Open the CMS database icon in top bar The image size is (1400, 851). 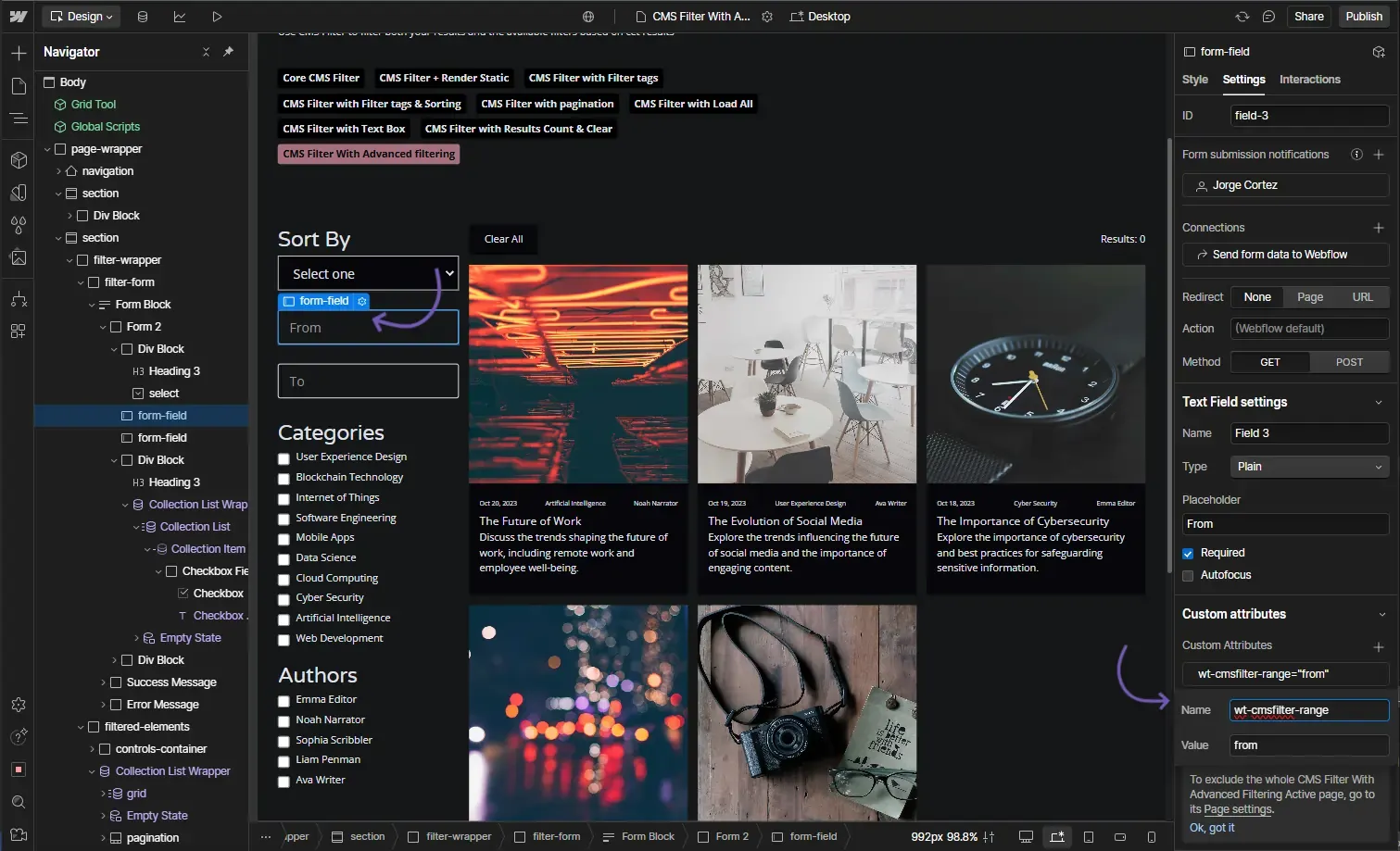coord(143,17)
